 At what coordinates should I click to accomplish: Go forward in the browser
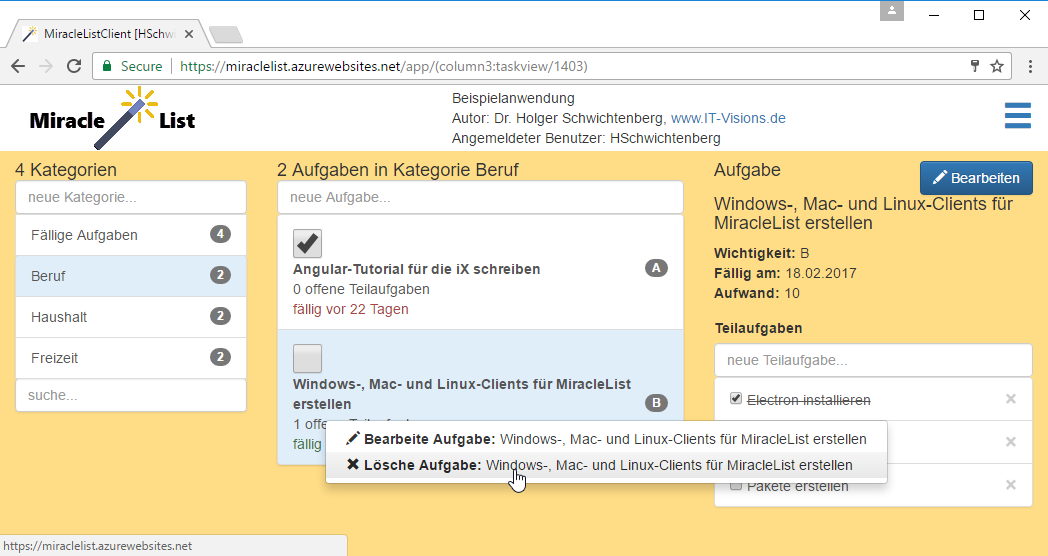pos(45,66)
